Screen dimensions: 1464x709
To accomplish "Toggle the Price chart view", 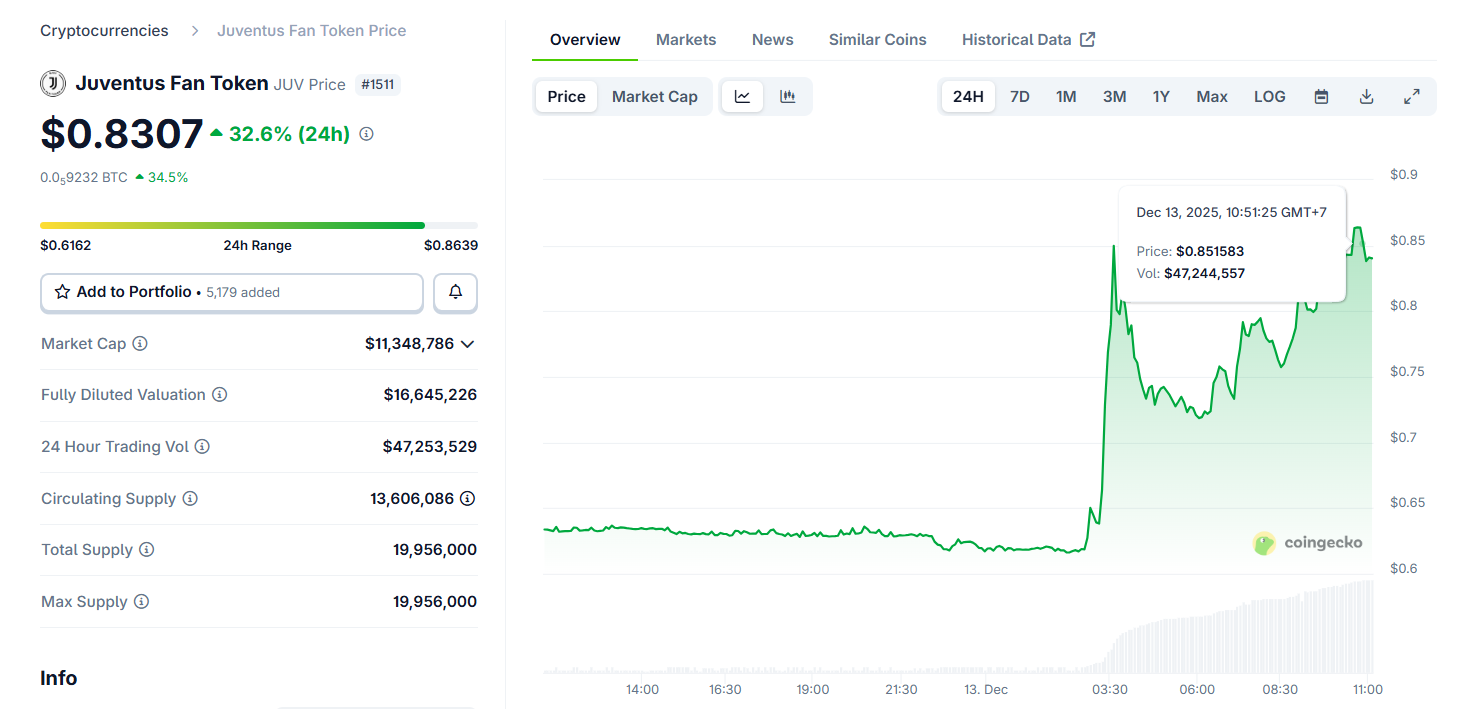I will pos(565,96).
